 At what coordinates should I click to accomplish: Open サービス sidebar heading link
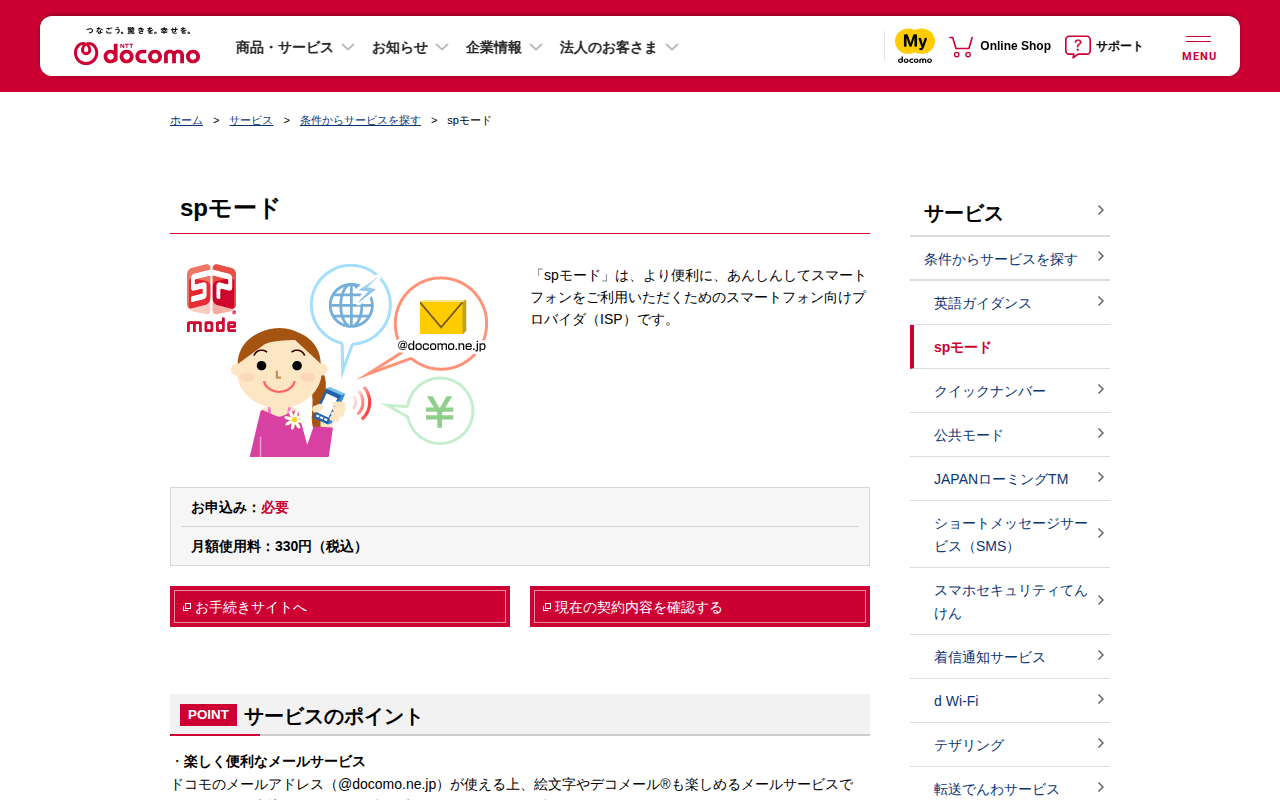(1010, 213)
